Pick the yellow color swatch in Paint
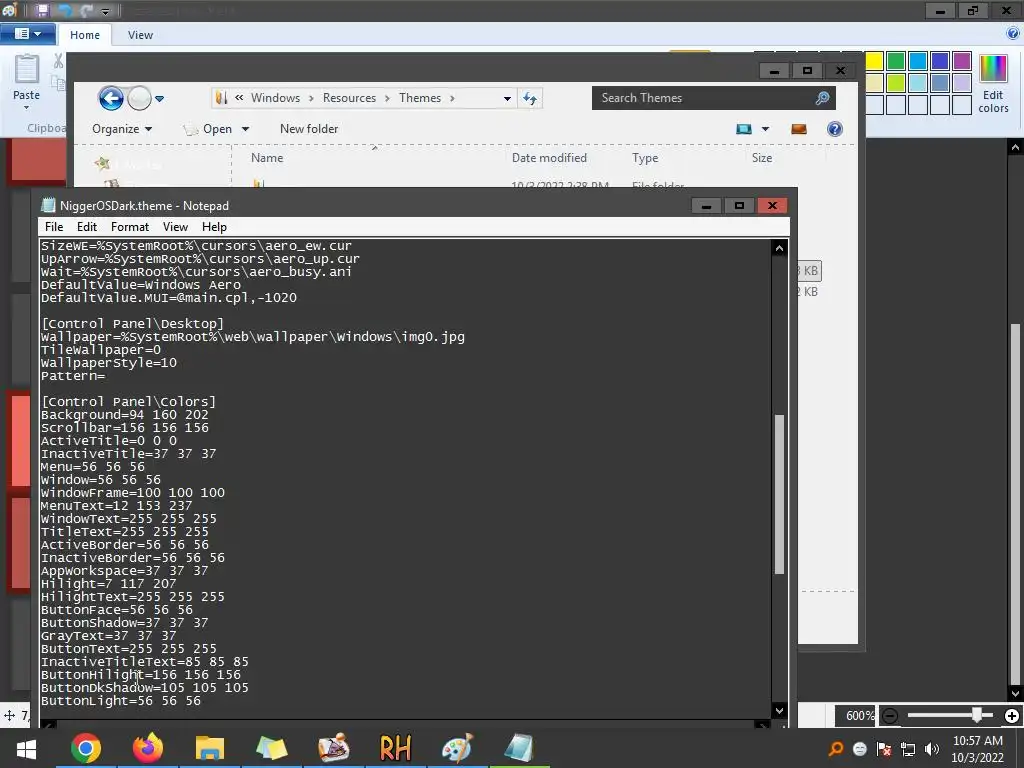This screenshot has width=1024, height=768. click(x=874, y=61)
